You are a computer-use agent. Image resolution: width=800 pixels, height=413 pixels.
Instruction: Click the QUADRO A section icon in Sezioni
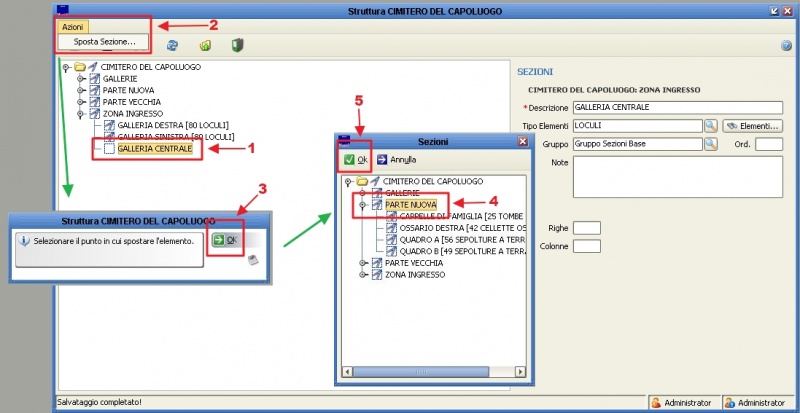[391, 239]
